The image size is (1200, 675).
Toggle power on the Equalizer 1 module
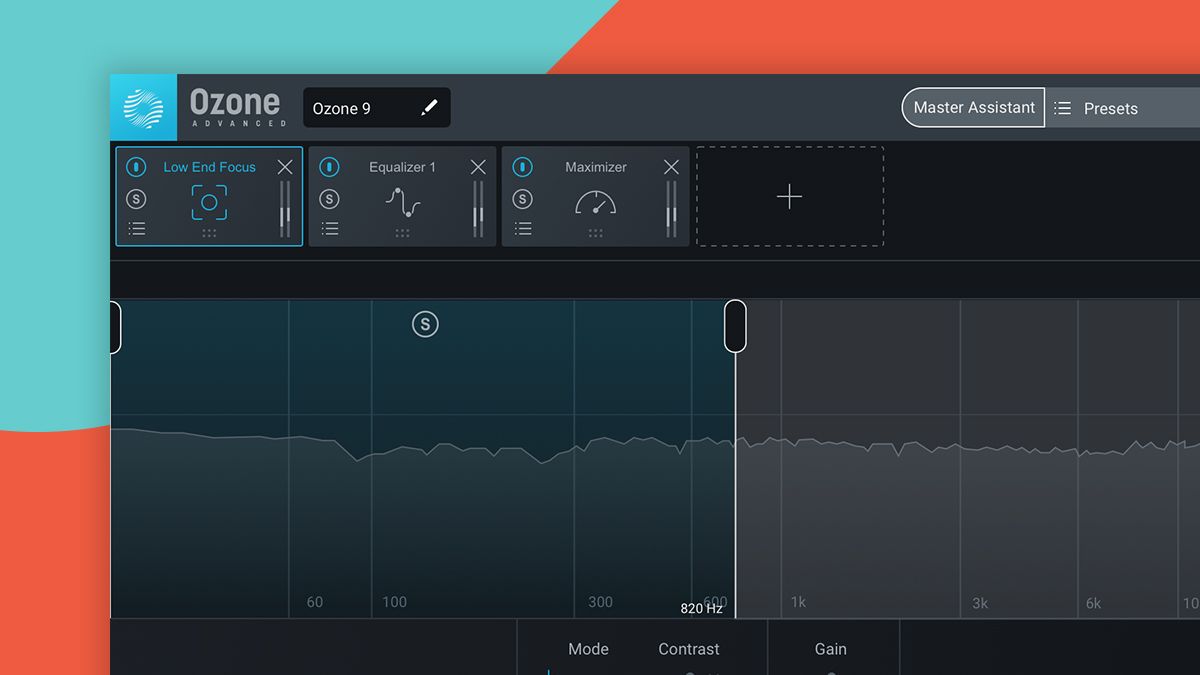click(329, 167)
